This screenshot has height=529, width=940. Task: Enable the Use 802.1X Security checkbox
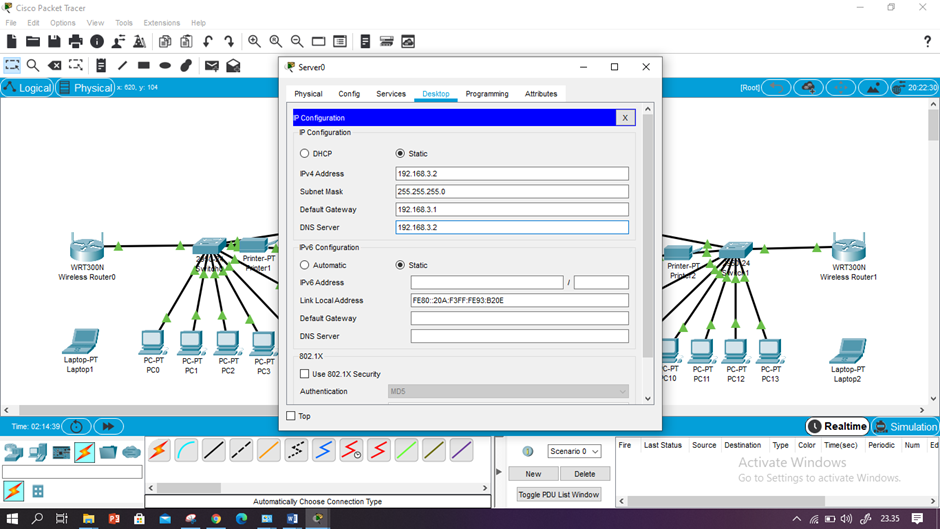pos(305,374)
